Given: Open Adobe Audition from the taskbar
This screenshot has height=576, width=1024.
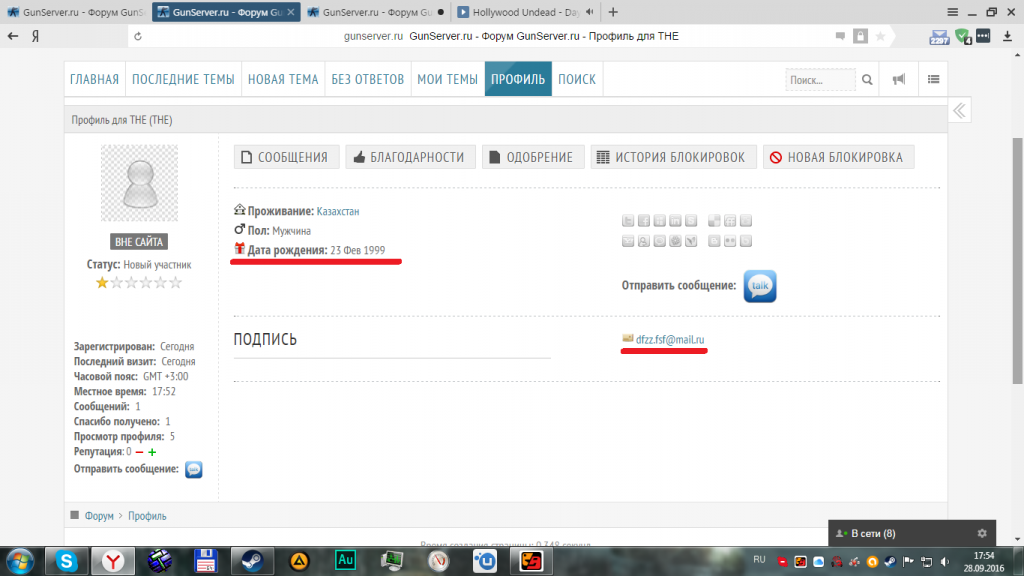Looking at the screenshot, I should click(x=346, y=560).
